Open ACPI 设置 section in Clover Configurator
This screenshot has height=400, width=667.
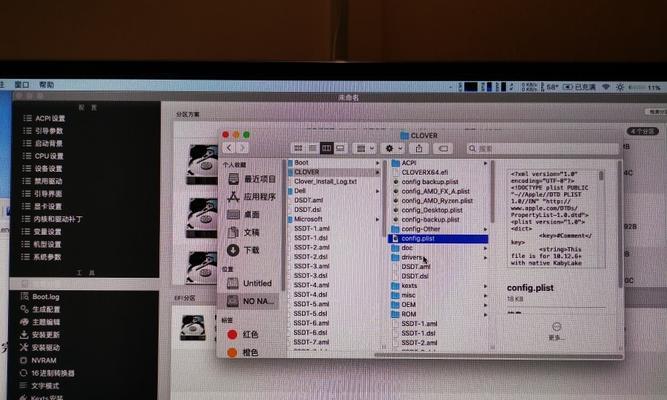[x=44, y=118]
